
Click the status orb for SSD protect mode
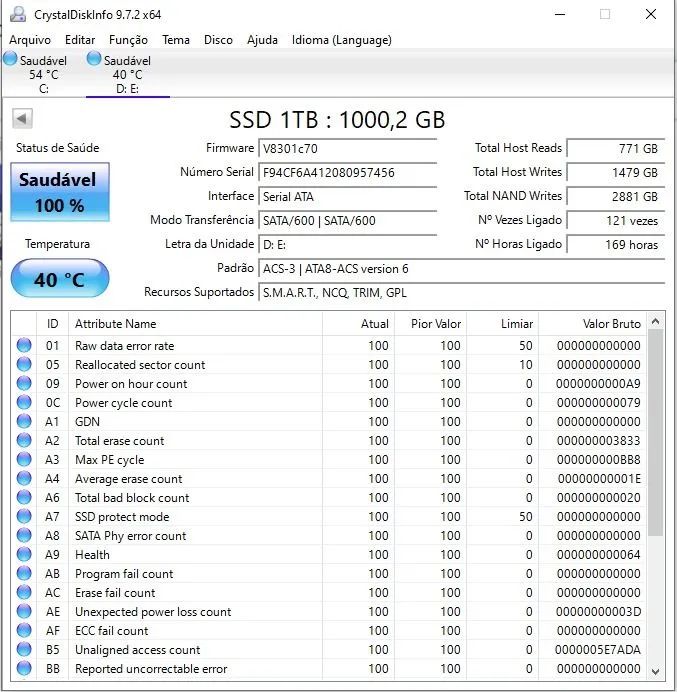[24, 516]
